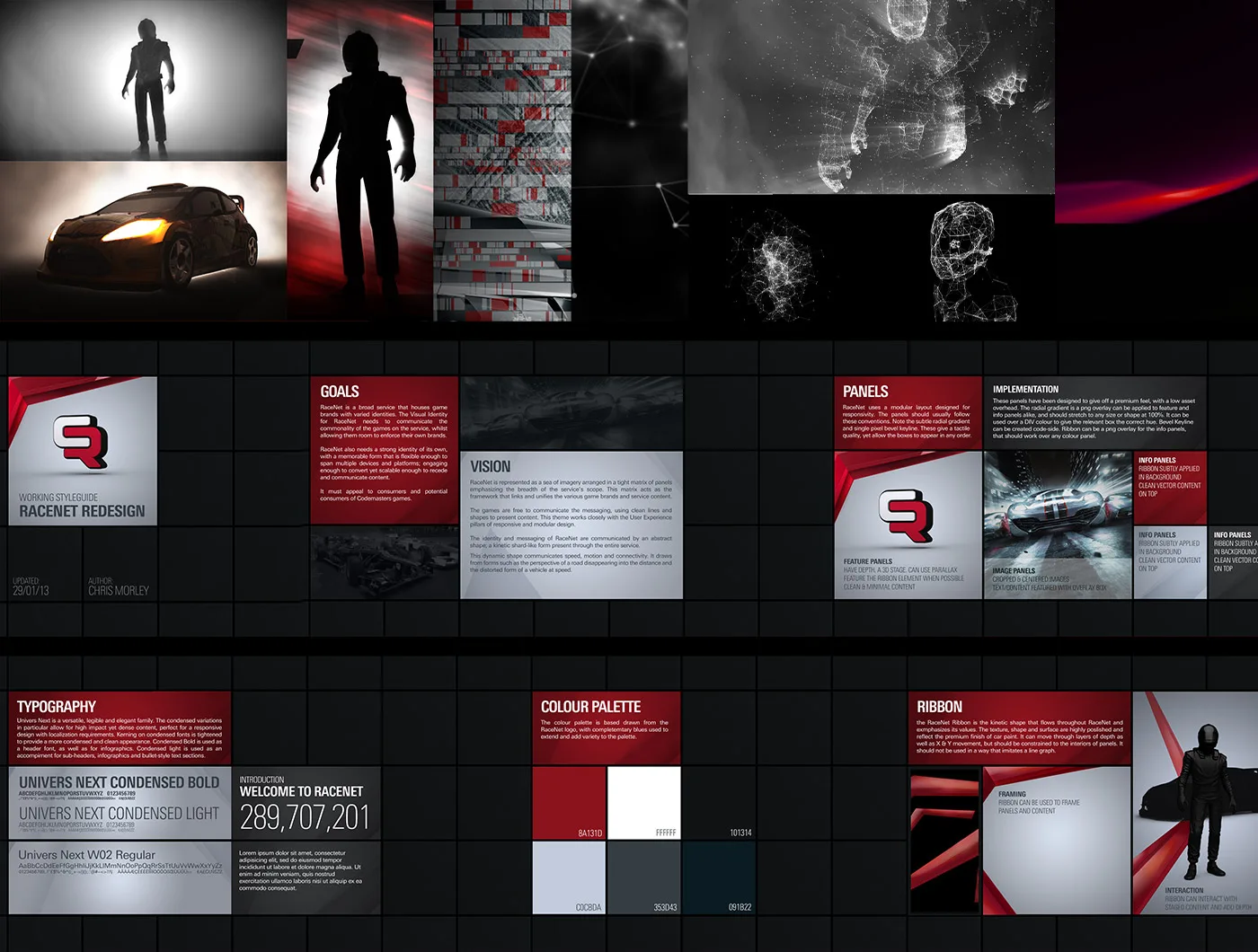Select the PANELS heading
The height and width of the screenshot is (952, 1258).
[865, 392]
